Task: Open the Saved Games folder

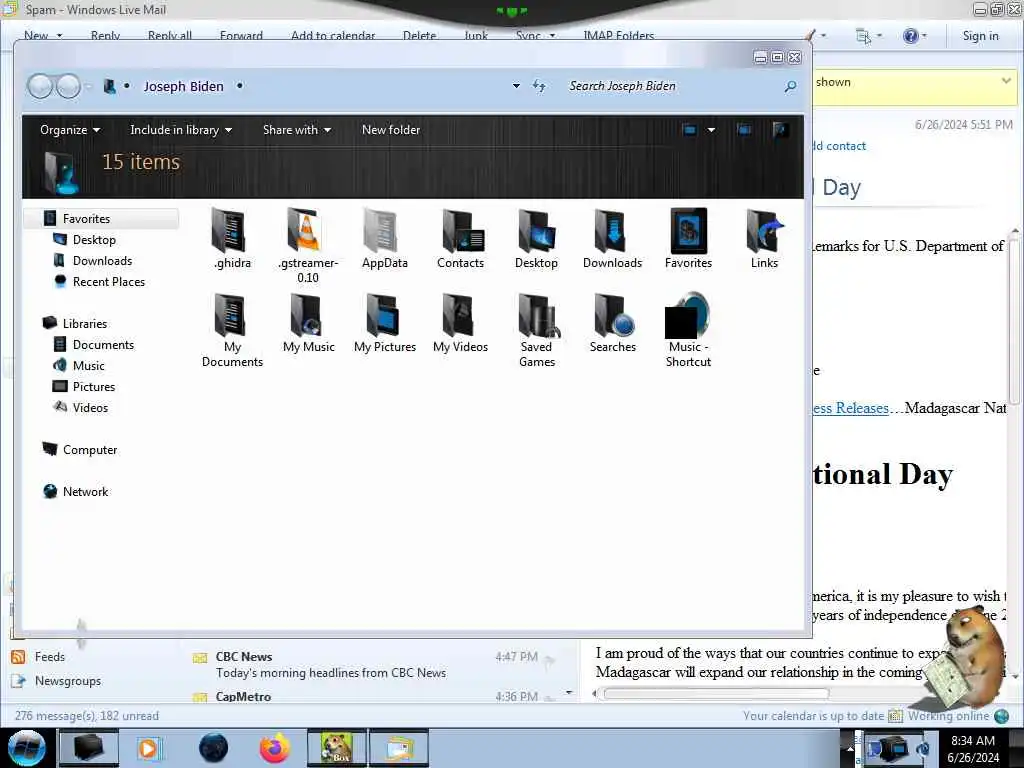Action: pos(537,330)
